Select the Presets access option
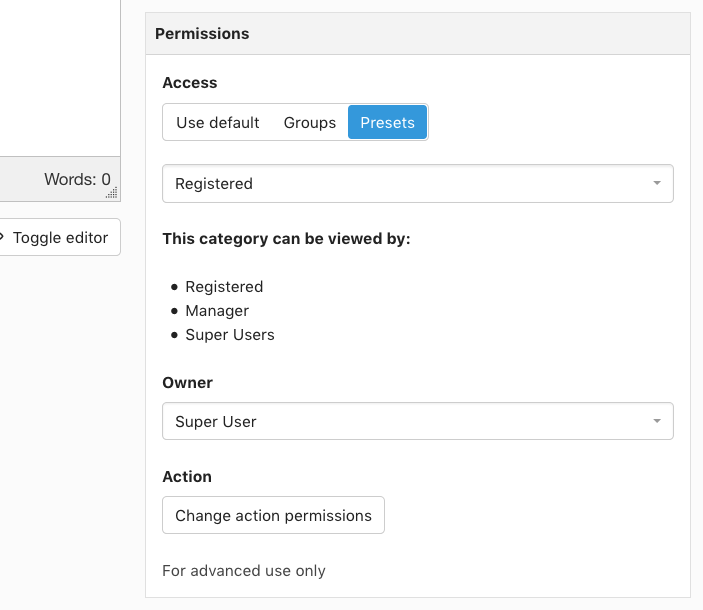Viewport: 703px width, 610px height. [x=387, y=122]
